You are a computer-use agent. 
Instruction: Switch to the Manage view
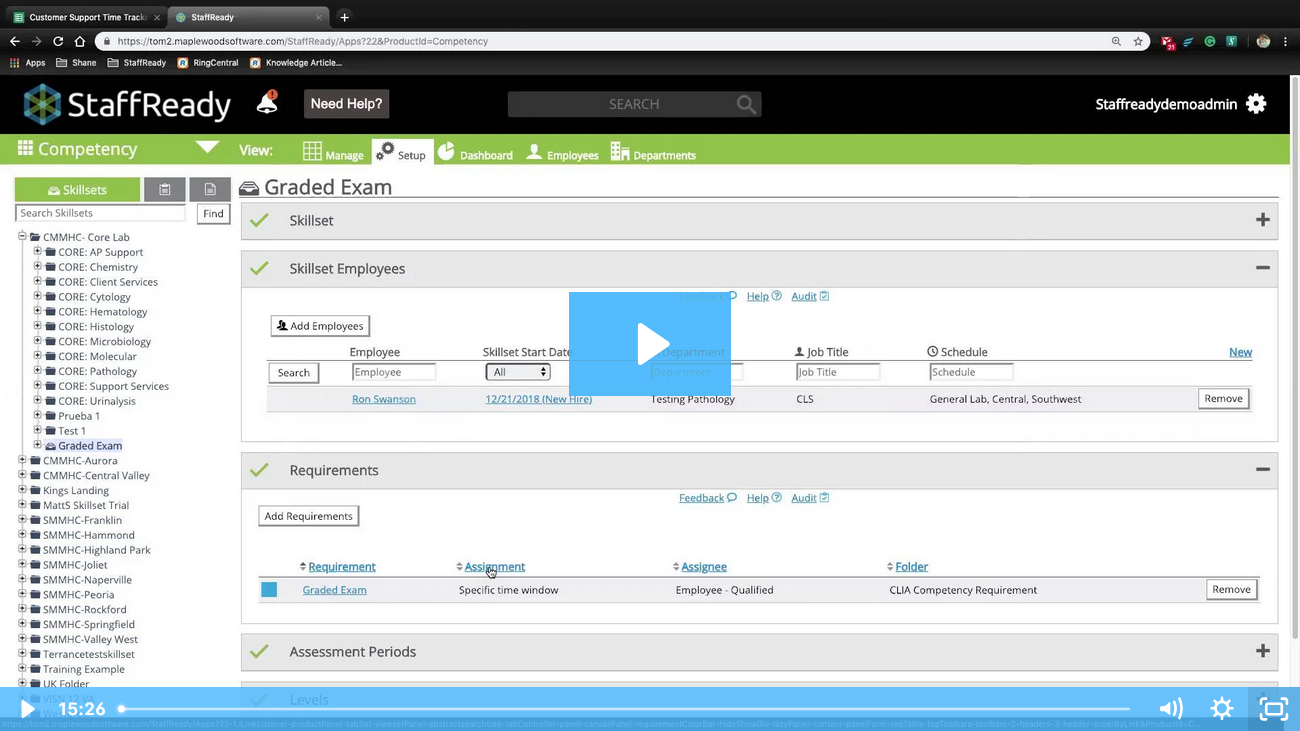[334, 153]
